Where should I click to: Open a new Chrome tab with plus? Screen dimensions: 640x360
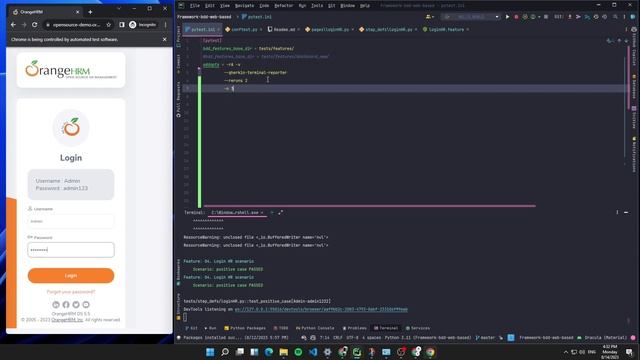point(90,12)
